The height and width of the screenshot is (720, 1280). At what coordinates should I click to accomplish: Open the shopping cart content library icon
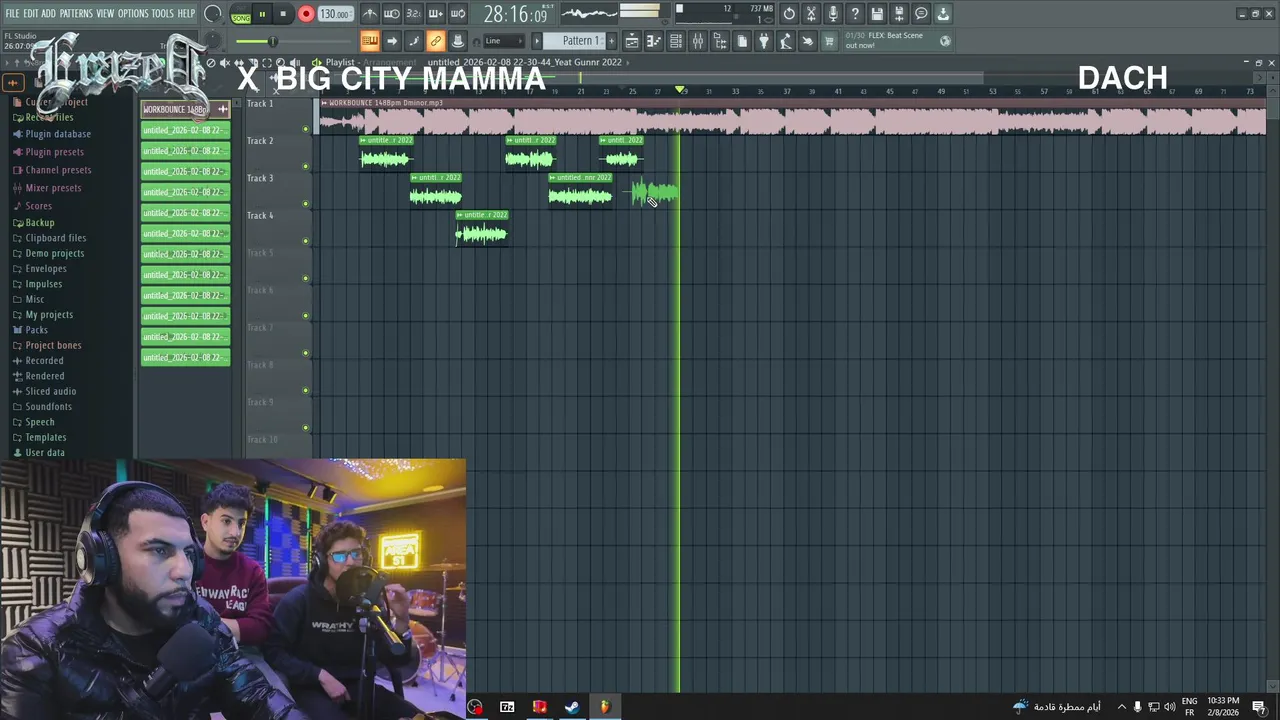tap(829, 41)
